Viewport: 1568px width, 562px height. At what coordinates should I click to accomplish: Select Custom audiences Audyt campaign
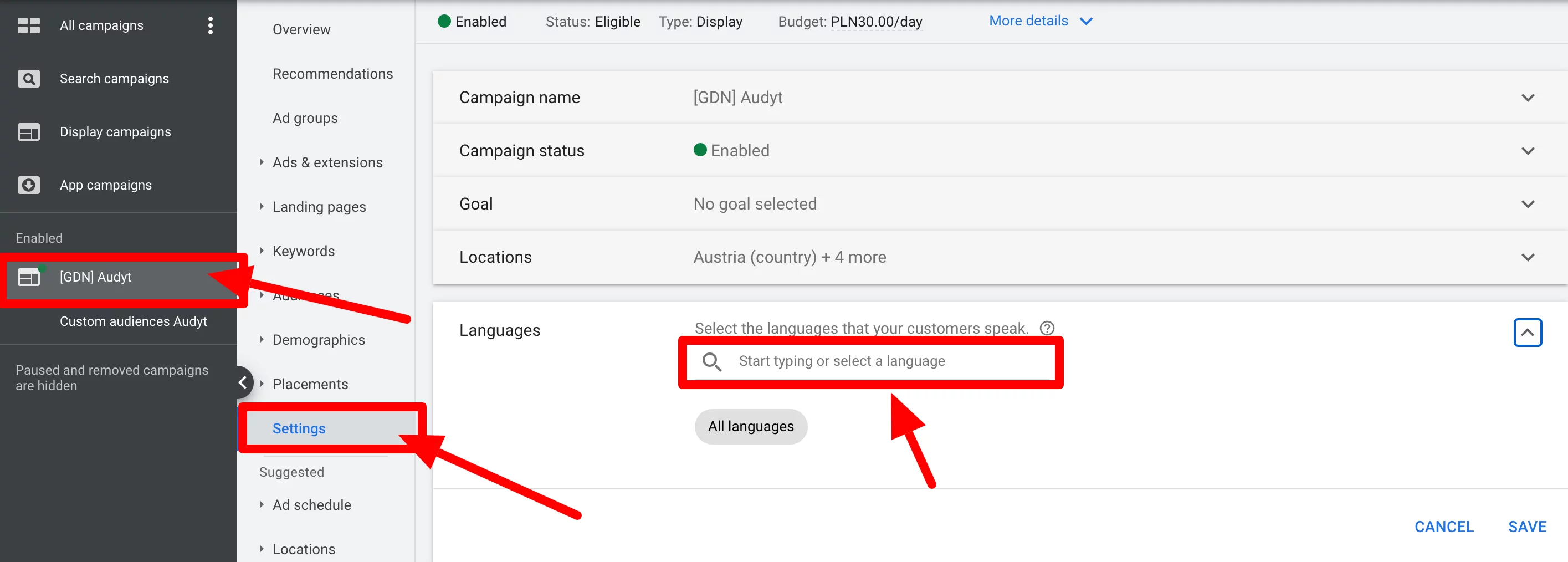click(x=132, y=321)
